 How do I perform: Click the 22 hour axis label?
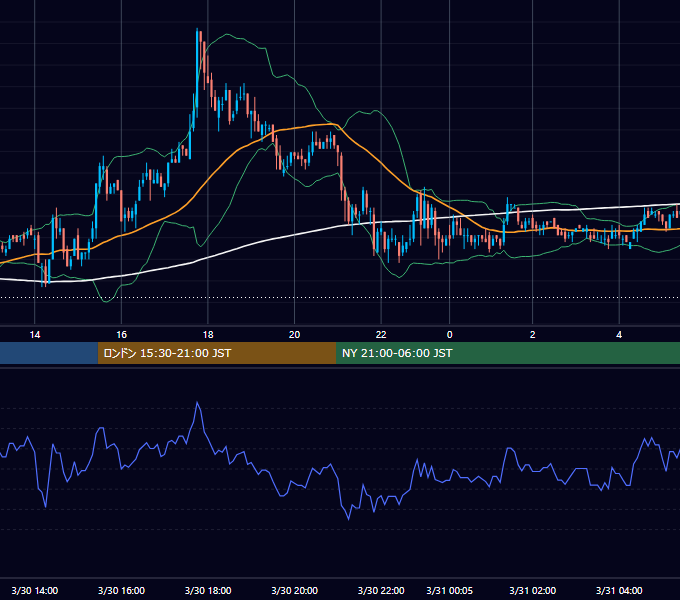[x=381, y=335]
